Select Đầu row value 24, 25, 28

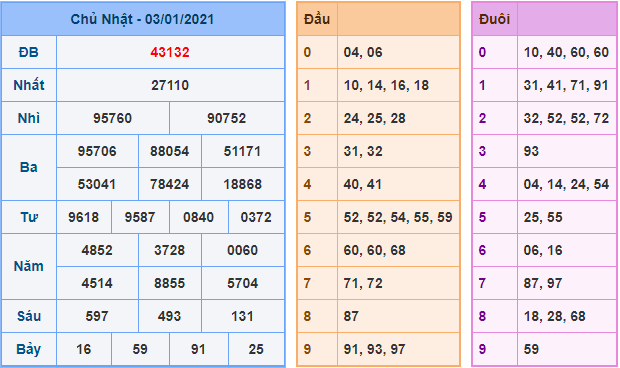point(374,118)
